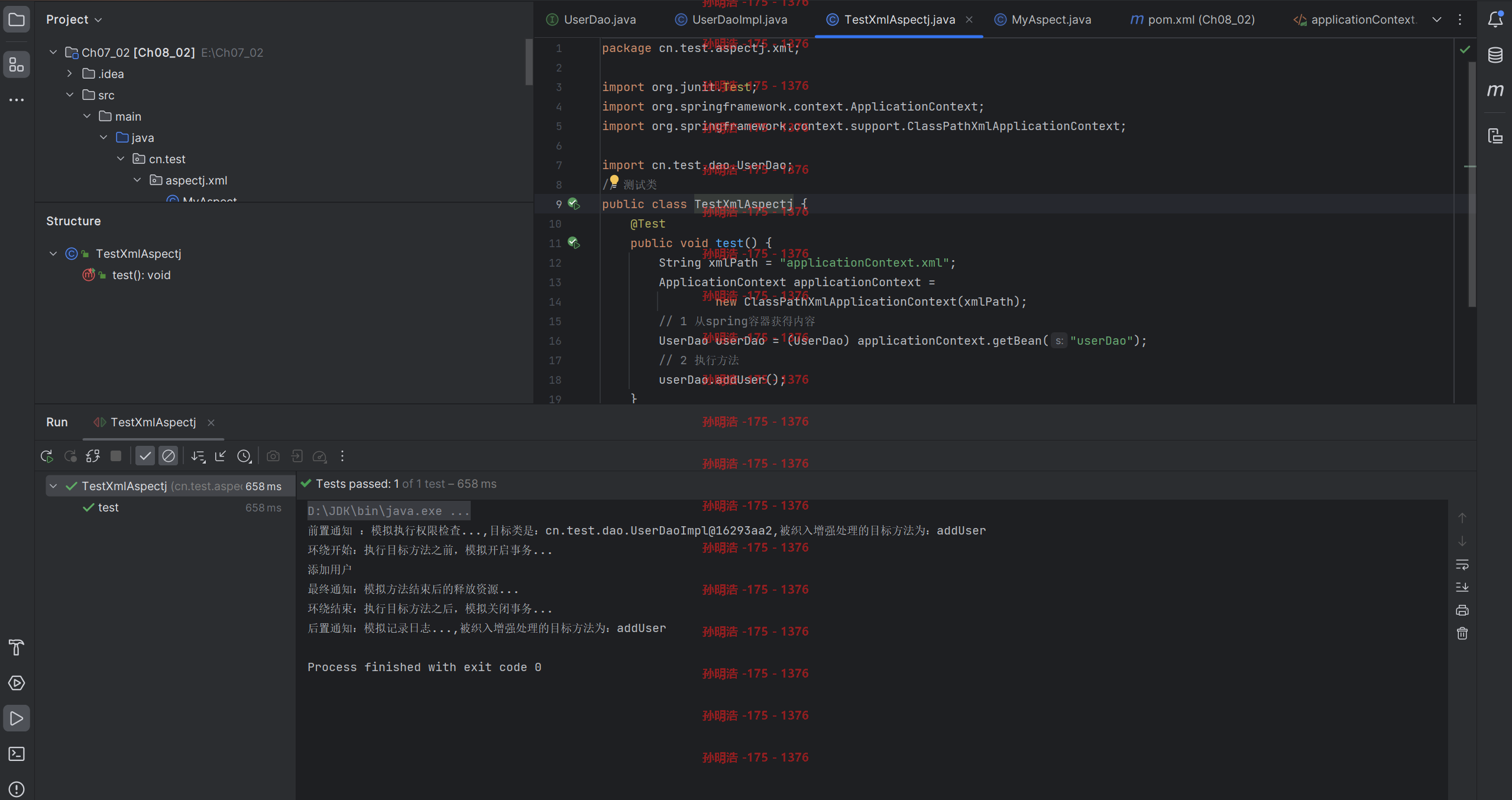This screenshot has width=1512, height=800.
Task: Open the right sidebar bottom tool icon
Action: pyautogui.click(x=1495, y=136)
